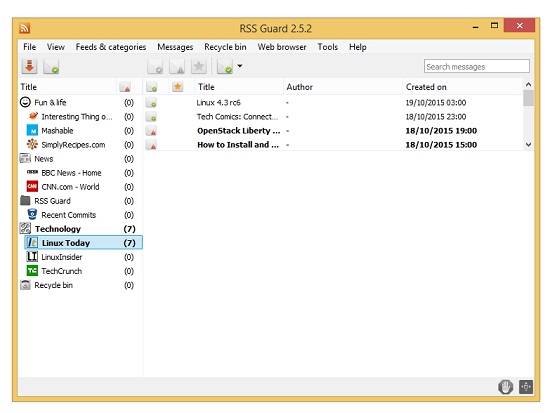Sort messages by read status column header
This screenshot has width=550, height=413.
pyautogui.click(x=152, y=87)
